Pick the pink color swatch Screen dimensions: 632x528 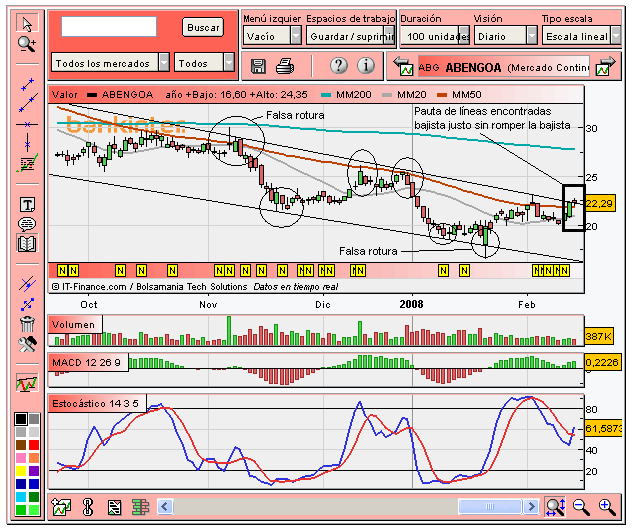click(x=21, y=458)
